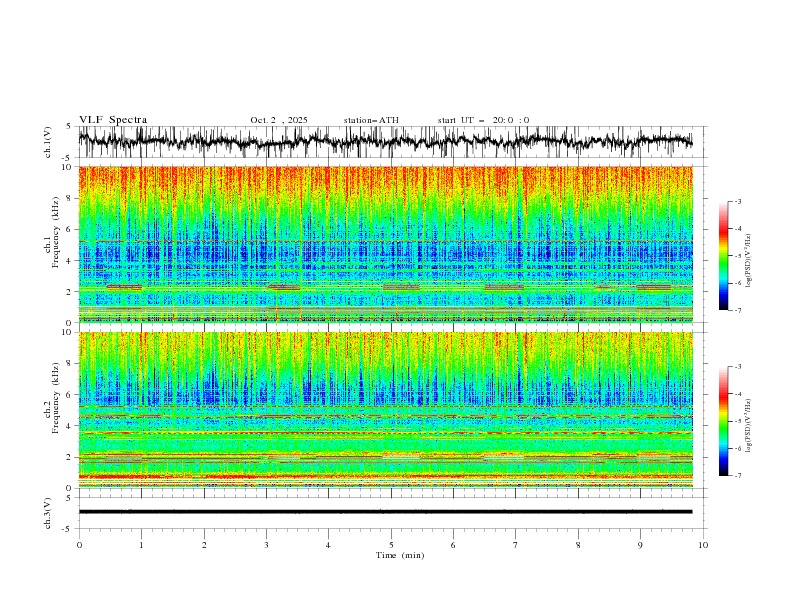
Task: Click time axis tick label "3"
Action: click(266, 545)
